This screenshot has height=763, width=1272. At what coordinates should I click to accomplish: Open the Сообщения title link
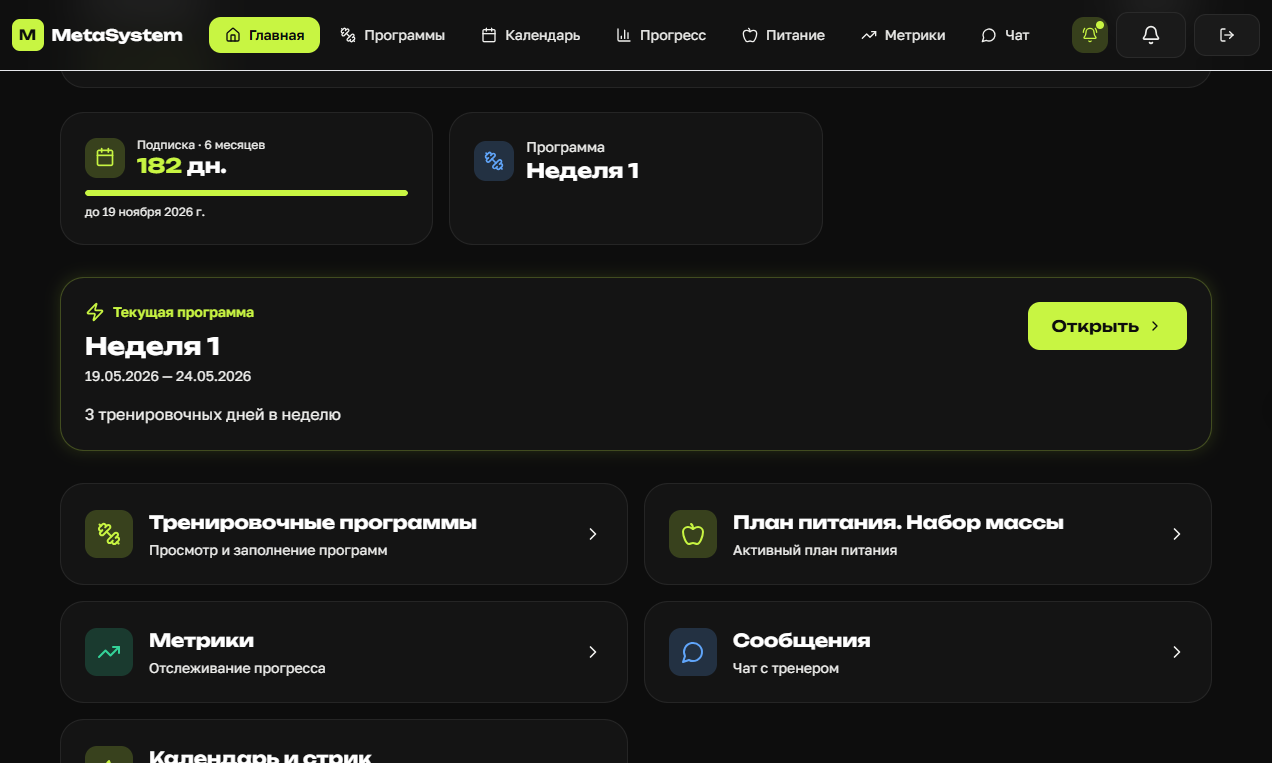[x=802, y=640]
